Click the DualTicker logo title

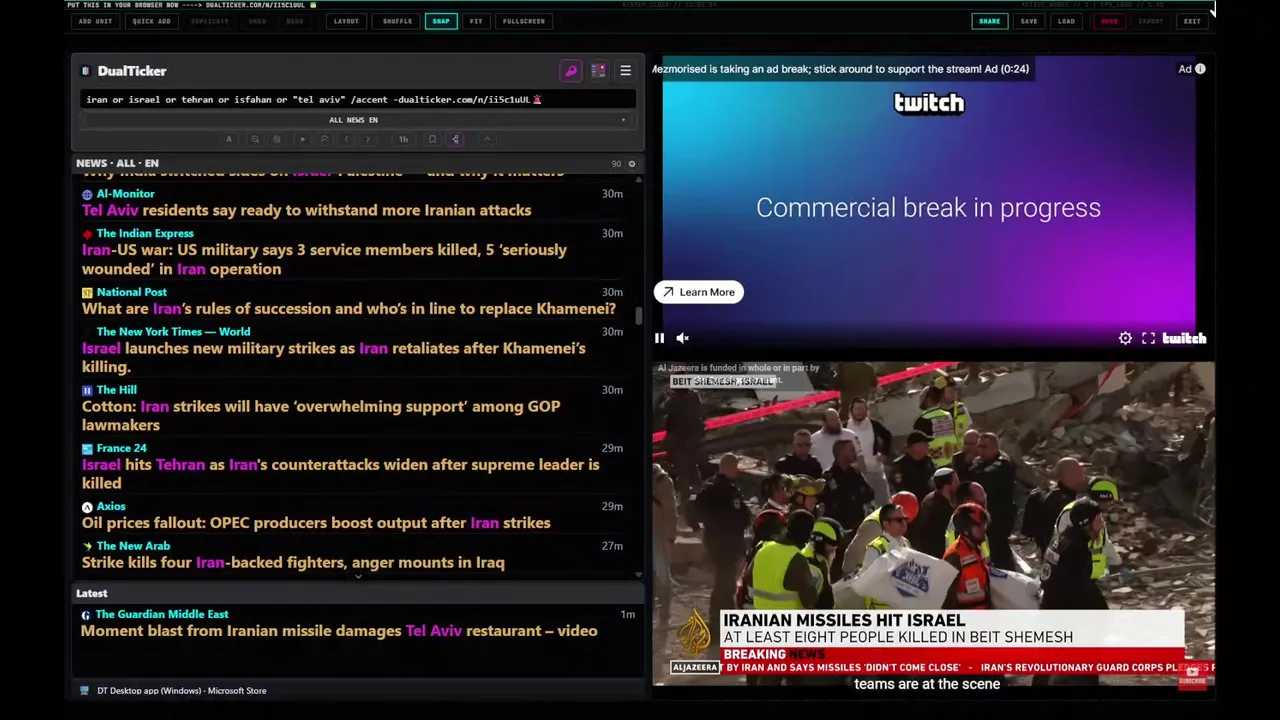point(132,71)
